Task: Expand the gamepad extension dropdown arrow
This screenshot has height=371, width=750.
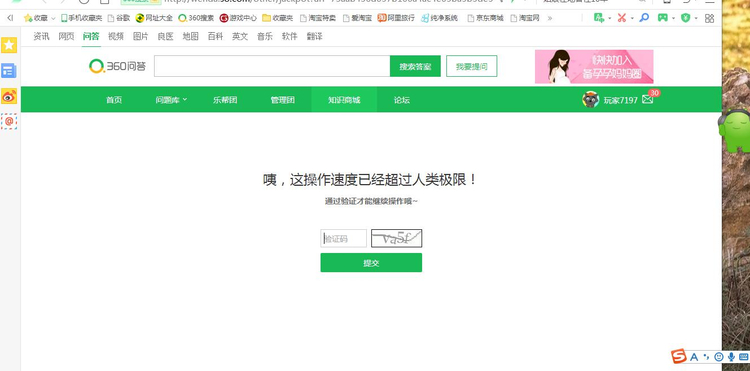Action: point(673,19)
